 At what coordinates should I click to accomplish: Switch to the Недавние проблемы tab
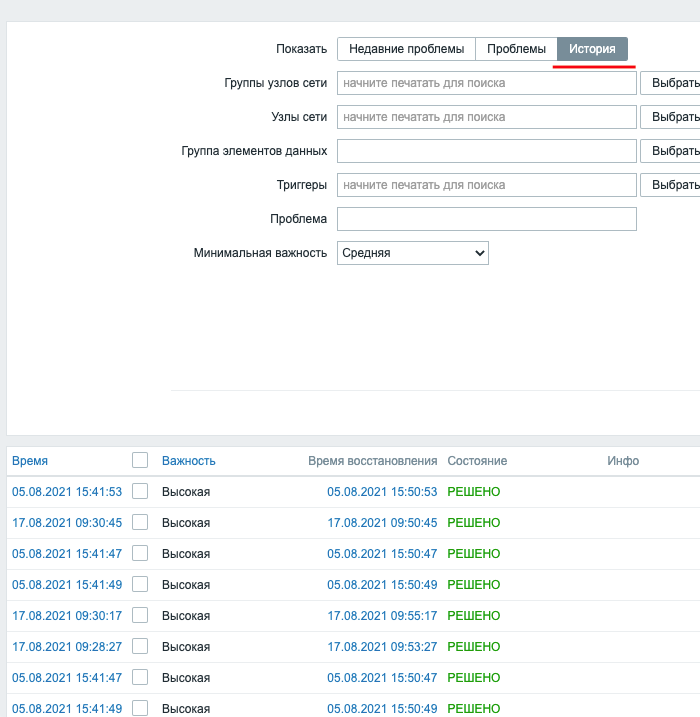click(406, 49)
